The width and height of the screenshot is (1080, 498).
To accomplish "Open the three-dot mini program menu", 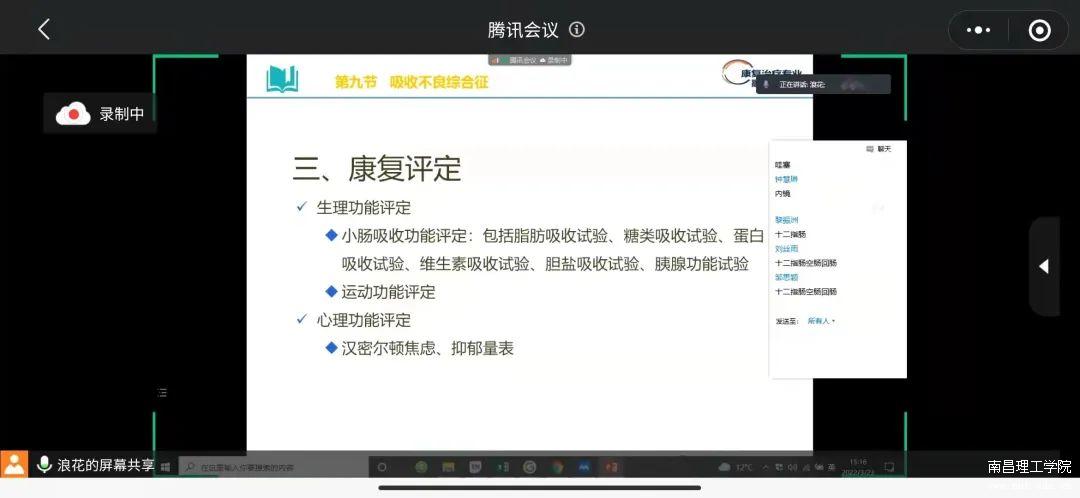I will [x=977, y=30].
